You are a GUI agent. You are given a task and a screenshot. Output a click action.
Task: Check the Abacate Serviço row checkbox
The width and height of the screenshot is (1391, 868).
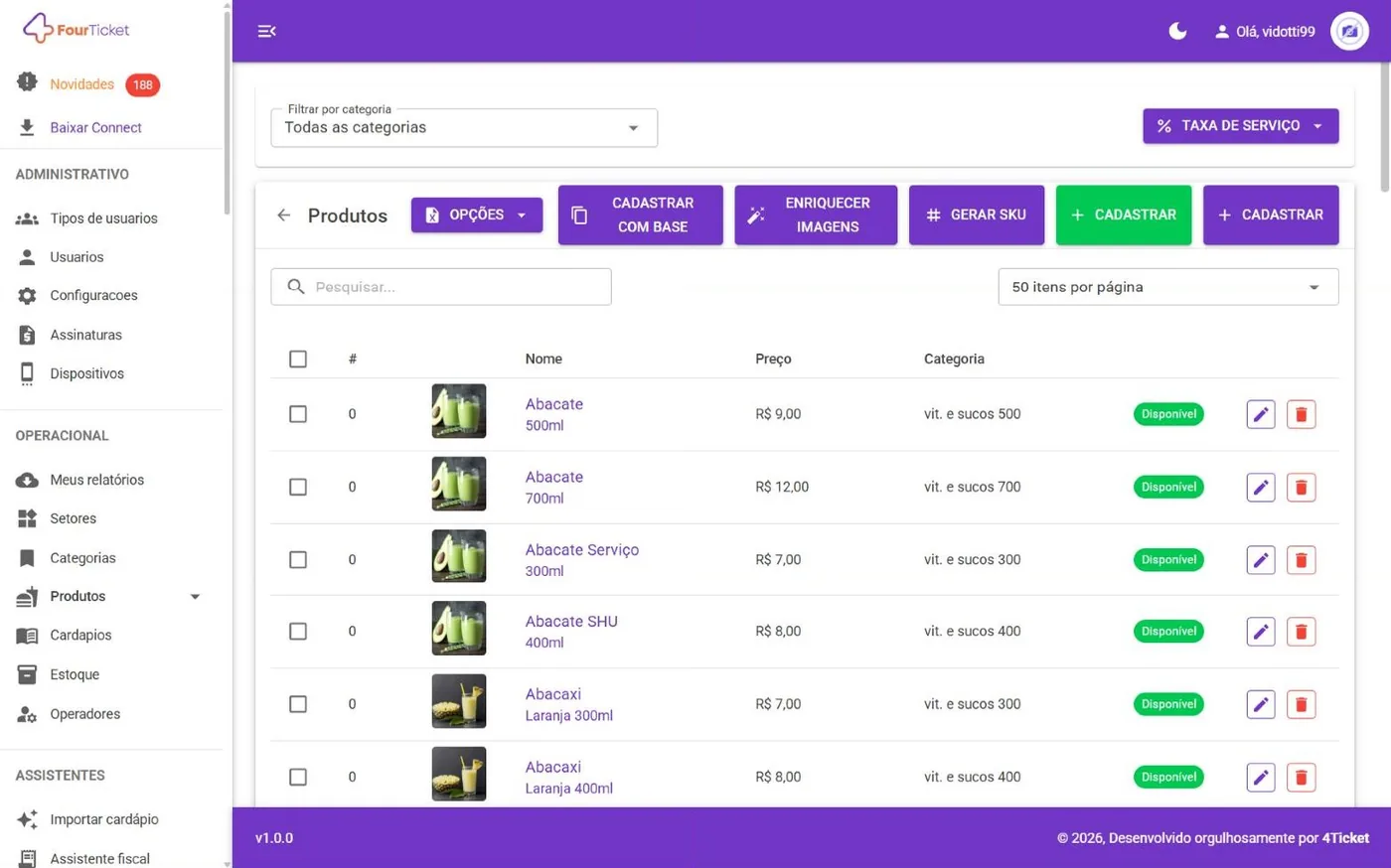tap(298, 559)
